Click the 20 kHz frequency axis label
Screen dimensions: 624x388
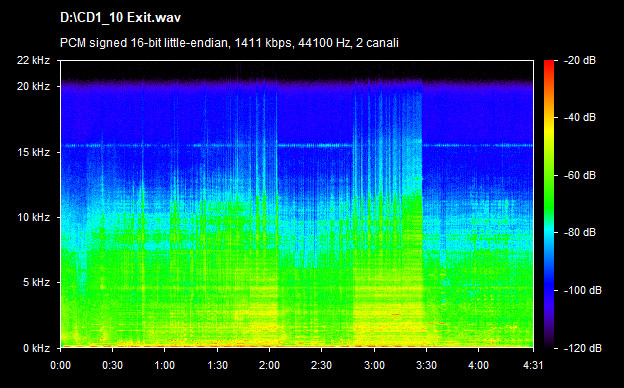pyautogui.click(x=33, y=86)
